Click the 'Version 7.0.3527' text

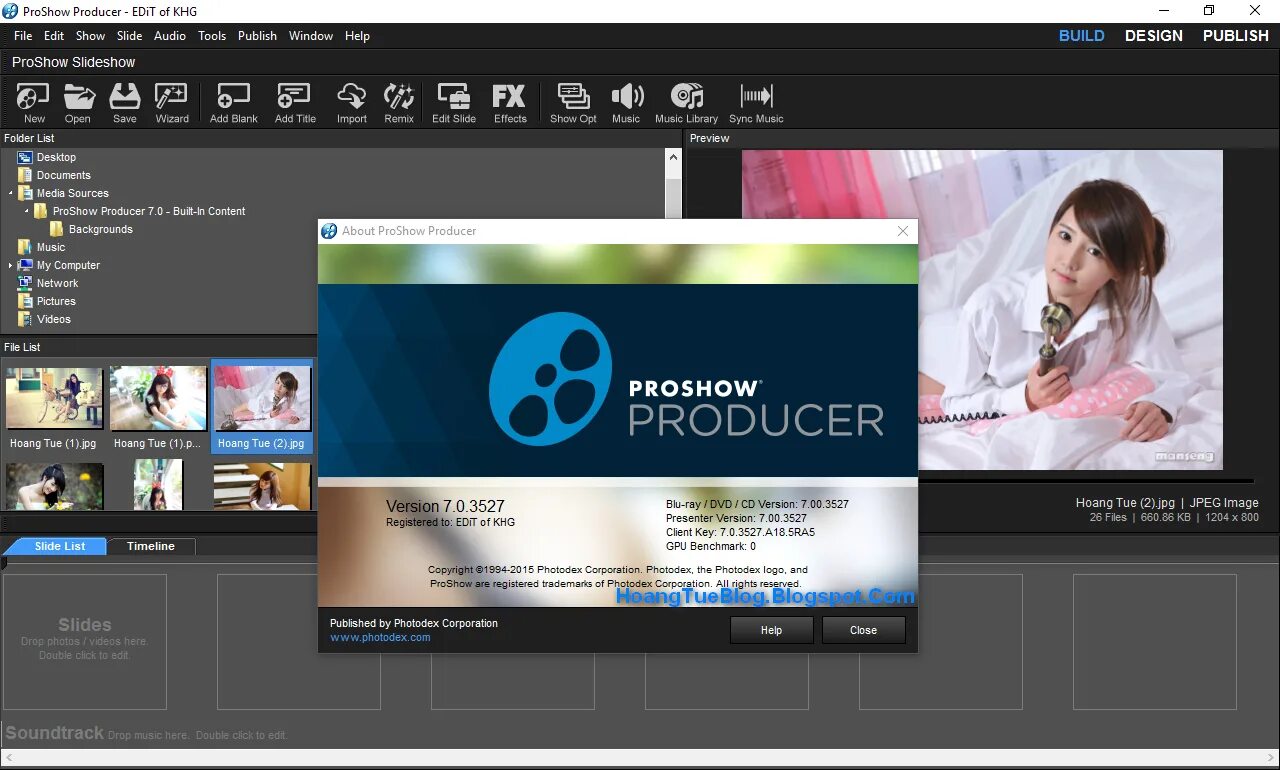click(445, 506)
